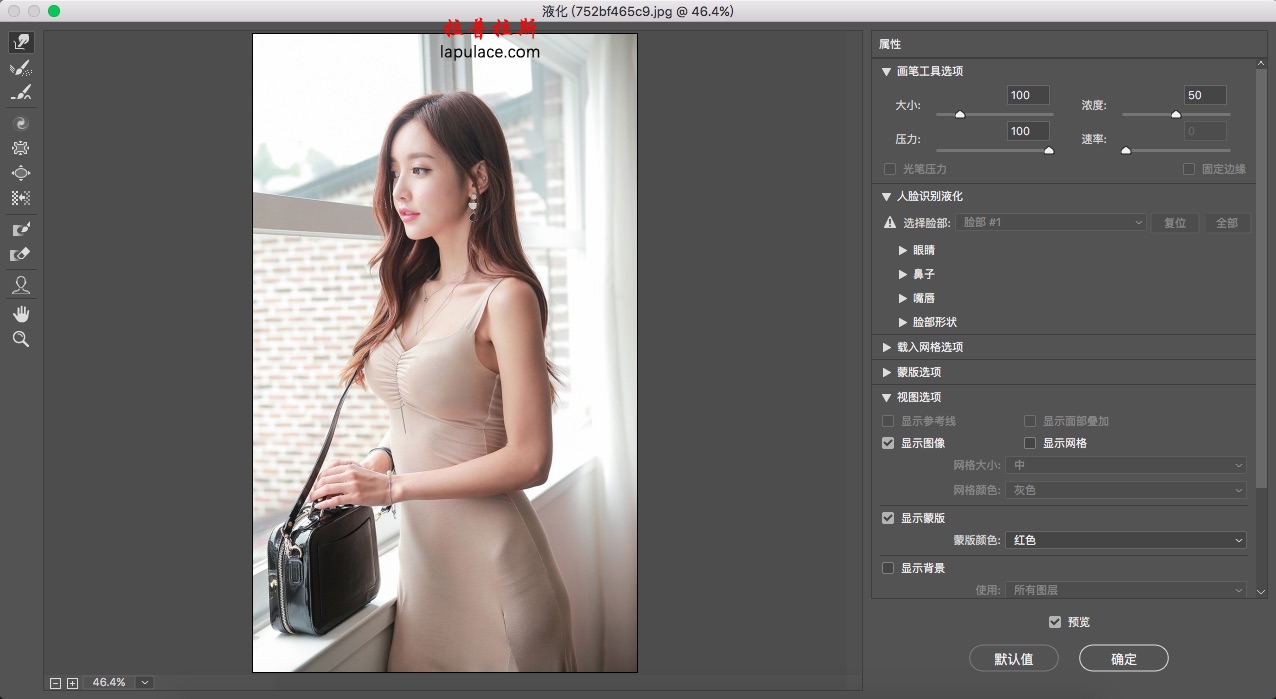Select the Bloat tool
Image resolution: width=1276 pixels, height=699 pixels.
21,173
